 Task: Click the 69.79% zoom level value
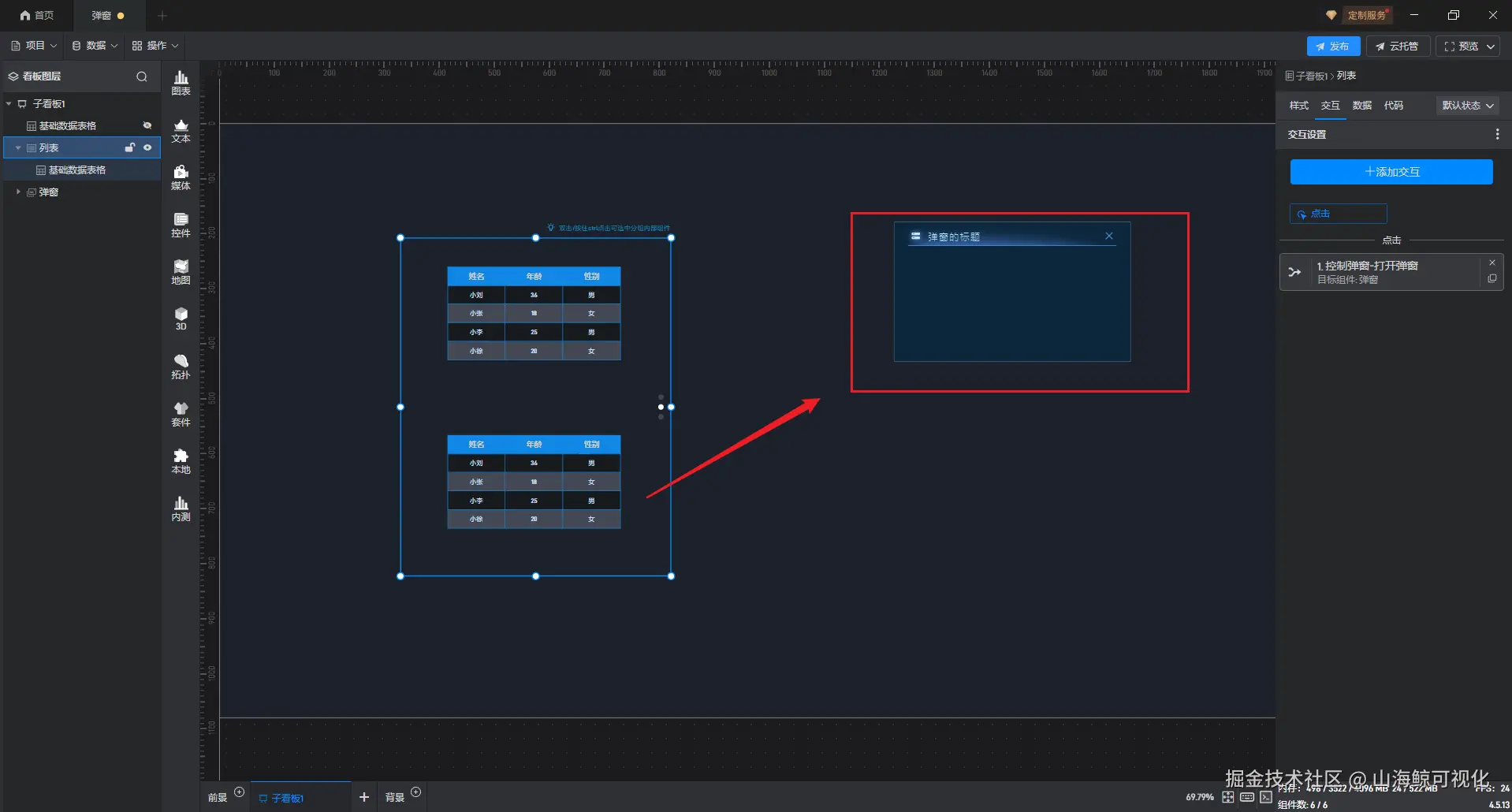tap(1199, 797)
